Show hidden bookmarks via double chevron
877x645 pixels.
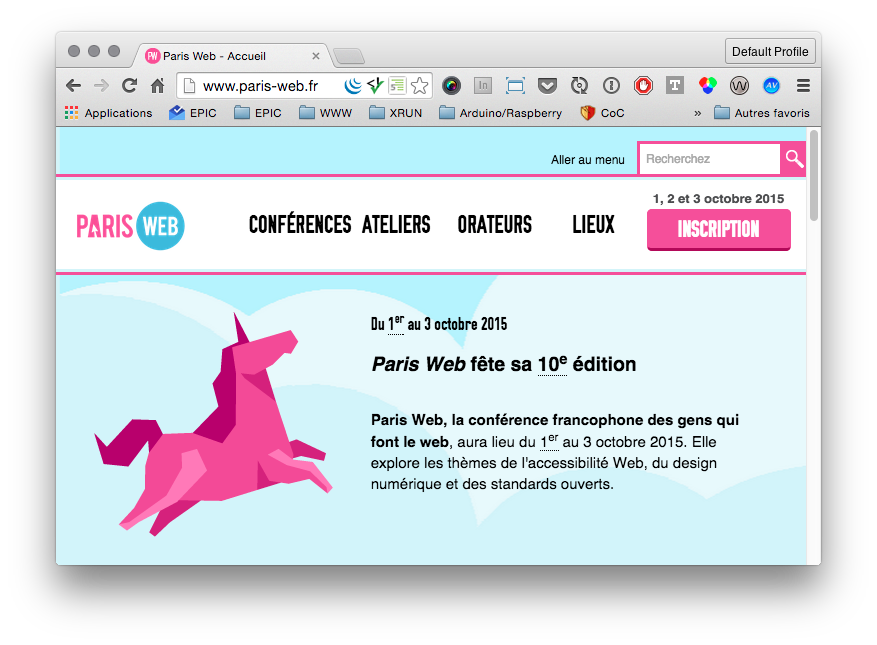[697, 113]
